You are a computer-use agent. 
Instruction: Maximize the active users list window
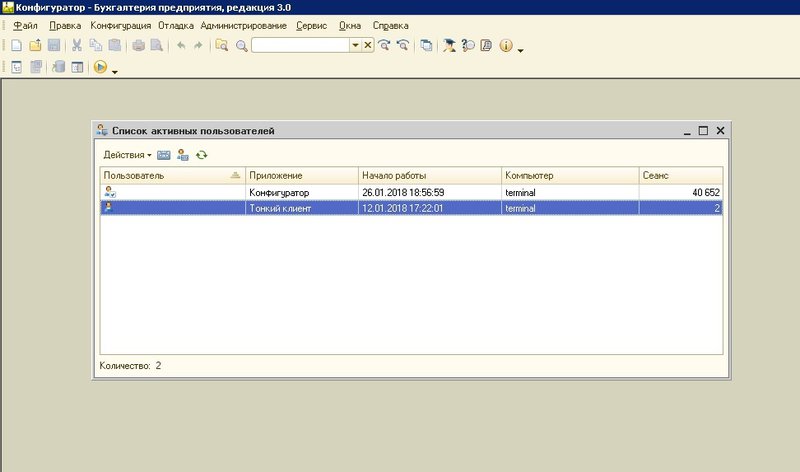tap(703, 131)
